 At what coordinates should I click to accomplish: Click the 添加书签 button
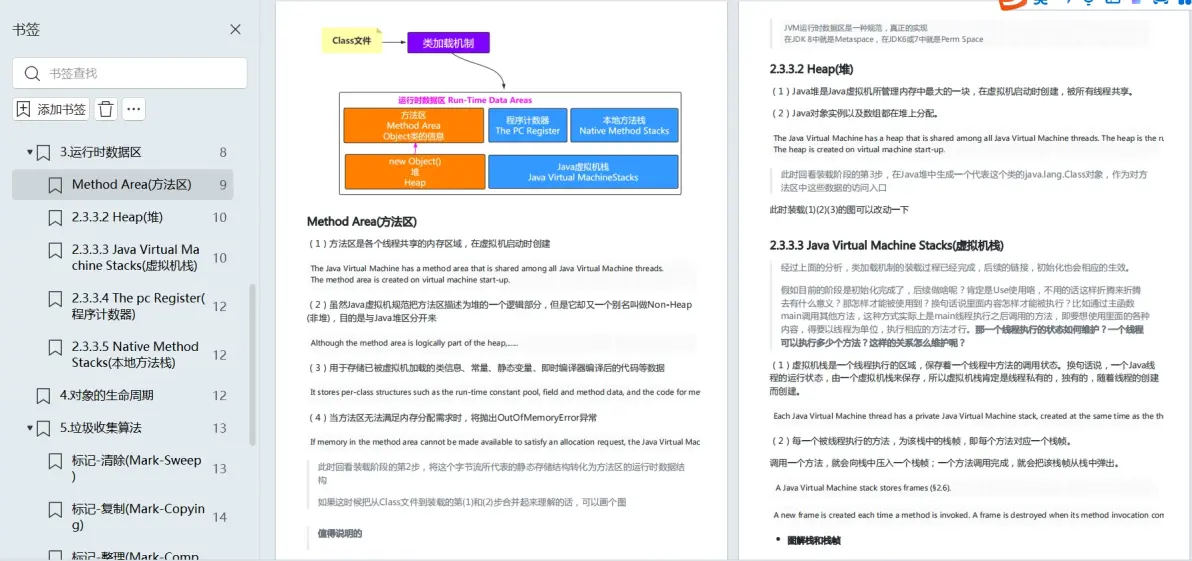pos(51,109)
